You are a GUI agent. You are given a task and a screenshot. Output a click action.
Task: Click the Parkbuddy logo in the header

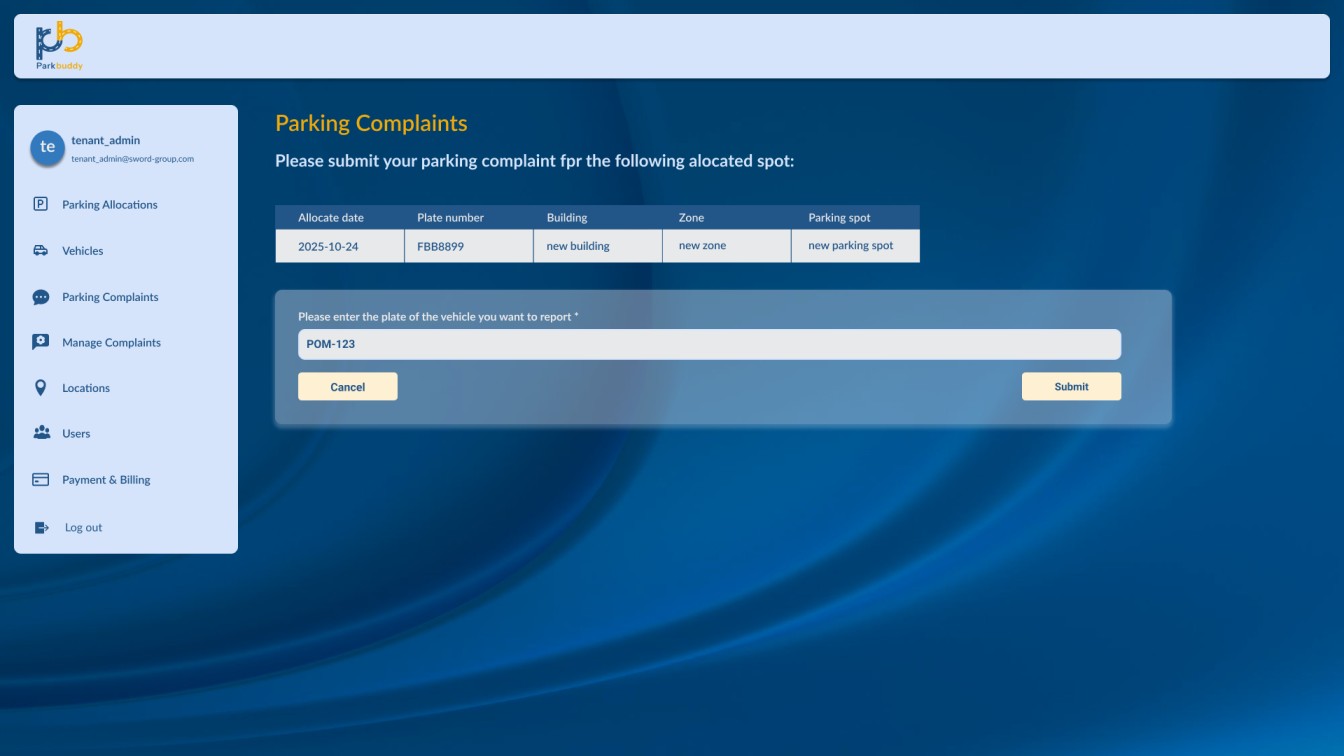(58, 44)
